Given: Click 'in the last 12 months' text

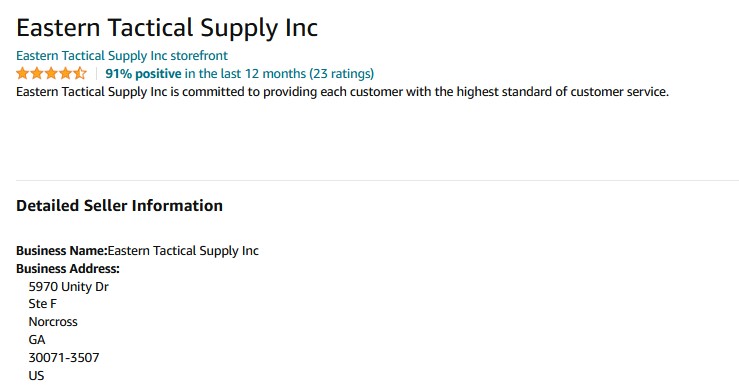Looking at the screenshot, I should pyautogui.click(x=245, y=74).
